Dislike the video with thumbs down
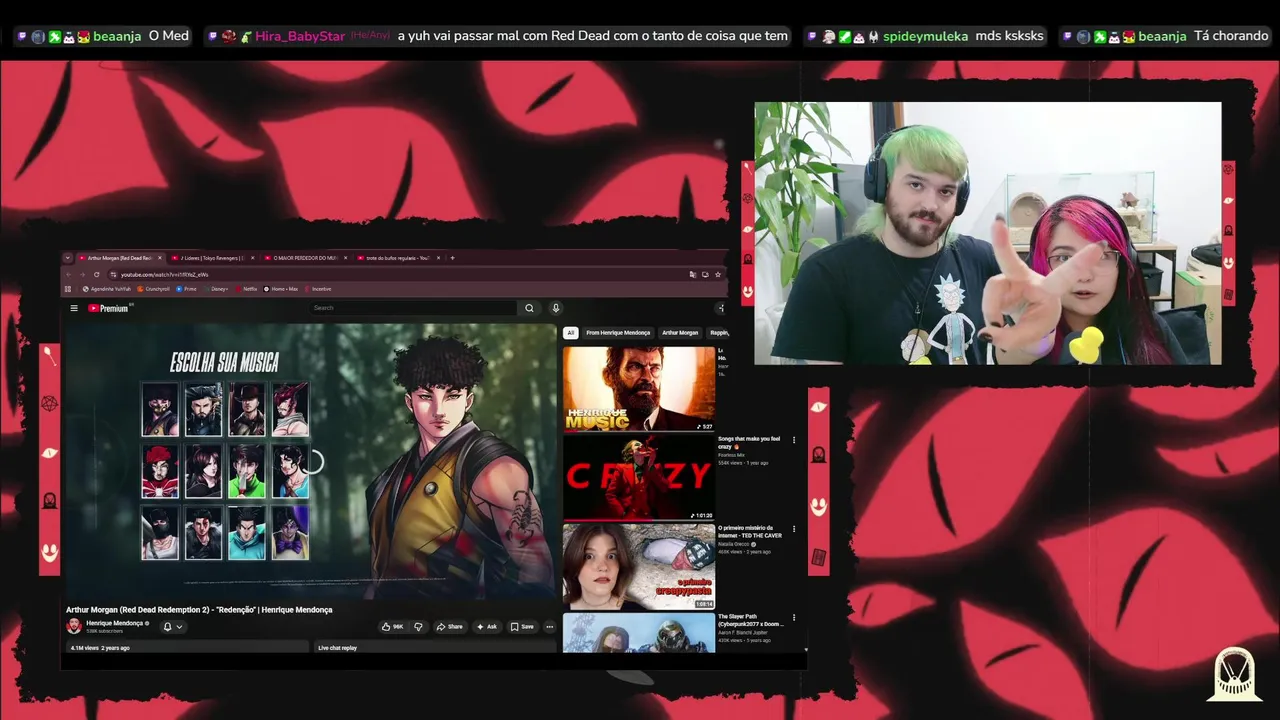 click(x=418, y=627)
